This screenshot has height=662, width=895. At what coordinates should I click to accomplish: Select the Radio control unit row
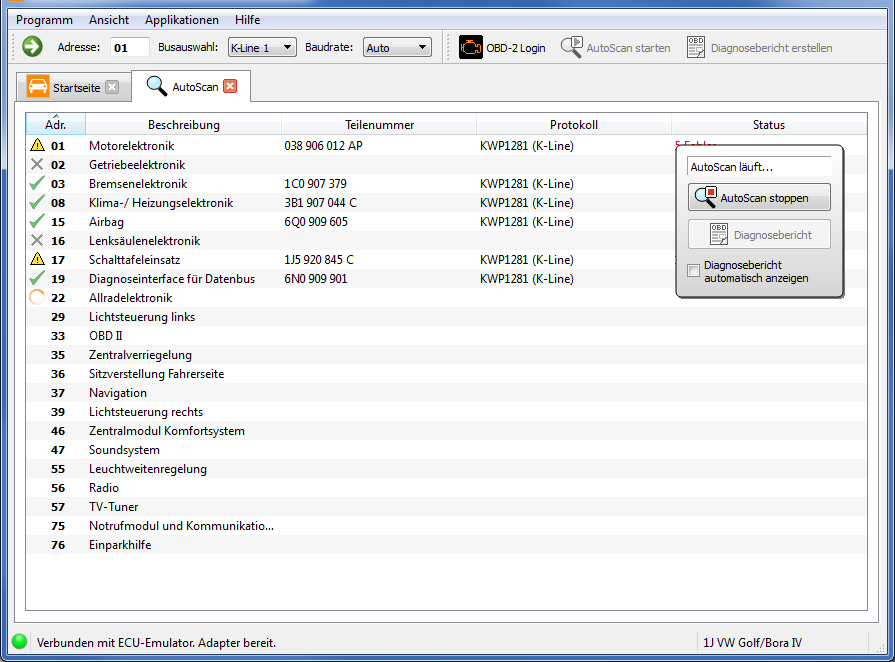(104, 488)
